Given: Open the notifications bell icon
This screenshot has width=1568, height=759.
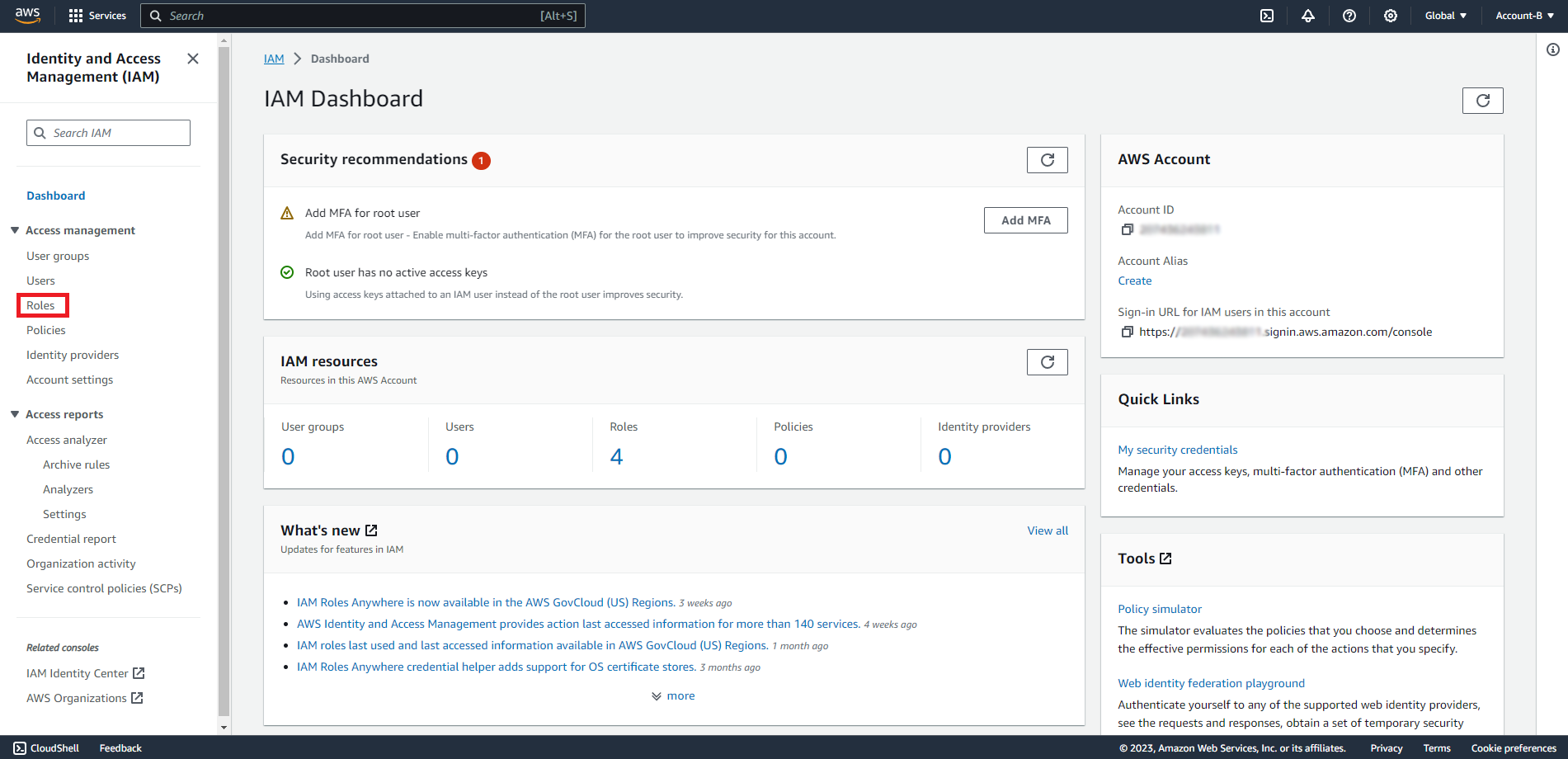Looking at the screenshot, I should click(1308, 16).
